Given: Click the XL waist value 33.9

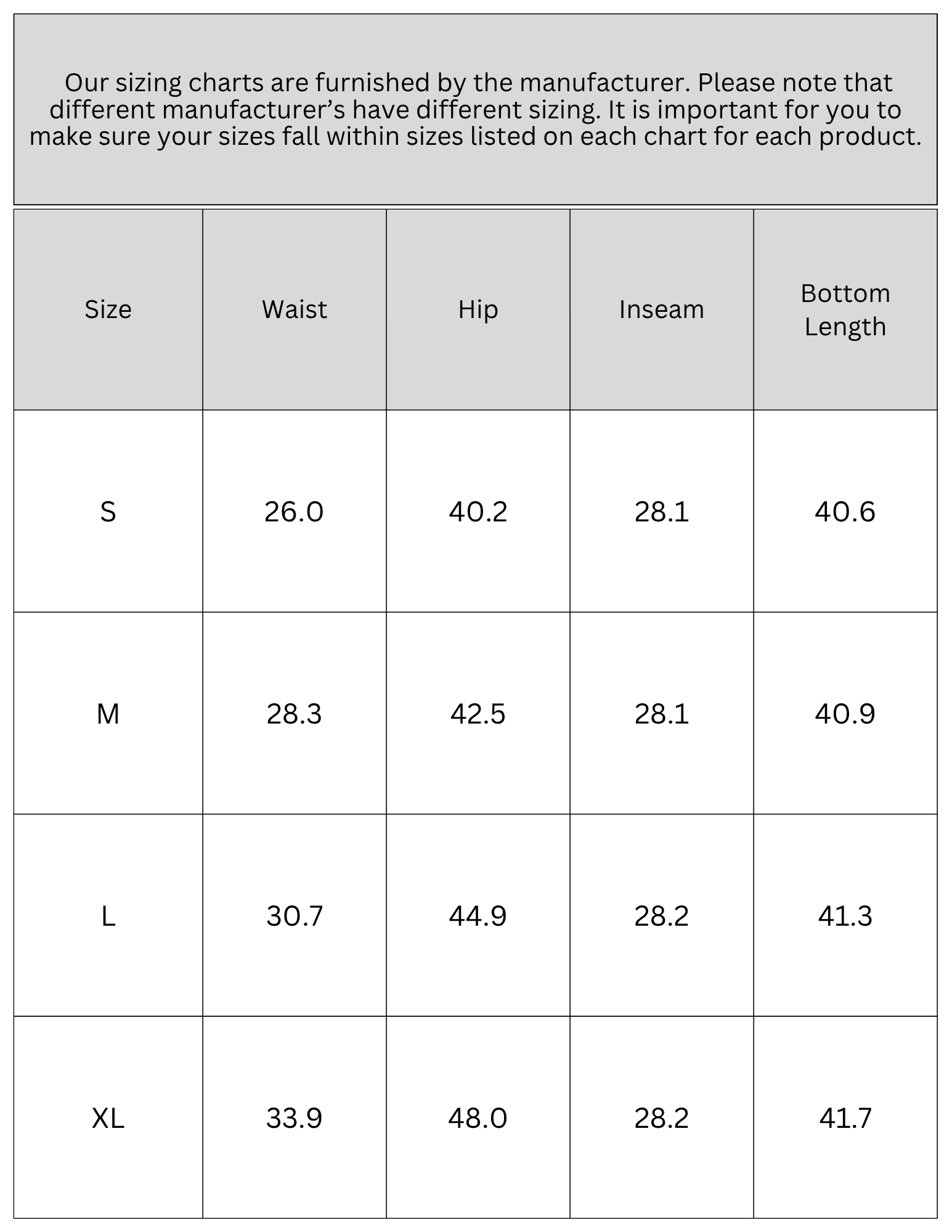Looking at the screenshot, I should (x=295, y=1118).
